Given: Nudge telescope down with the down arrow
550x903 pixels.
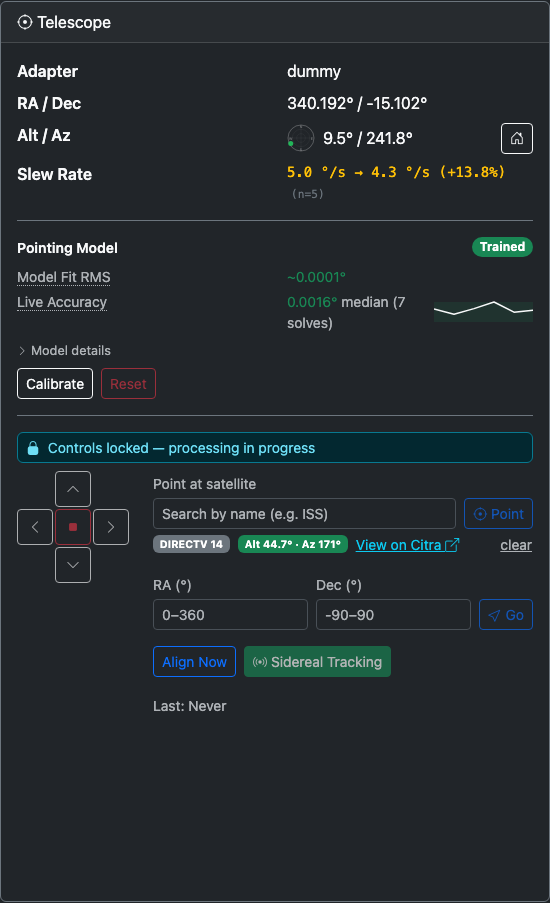Looking at the screenshot, I should pyautogui.click(x=73, y=565).
